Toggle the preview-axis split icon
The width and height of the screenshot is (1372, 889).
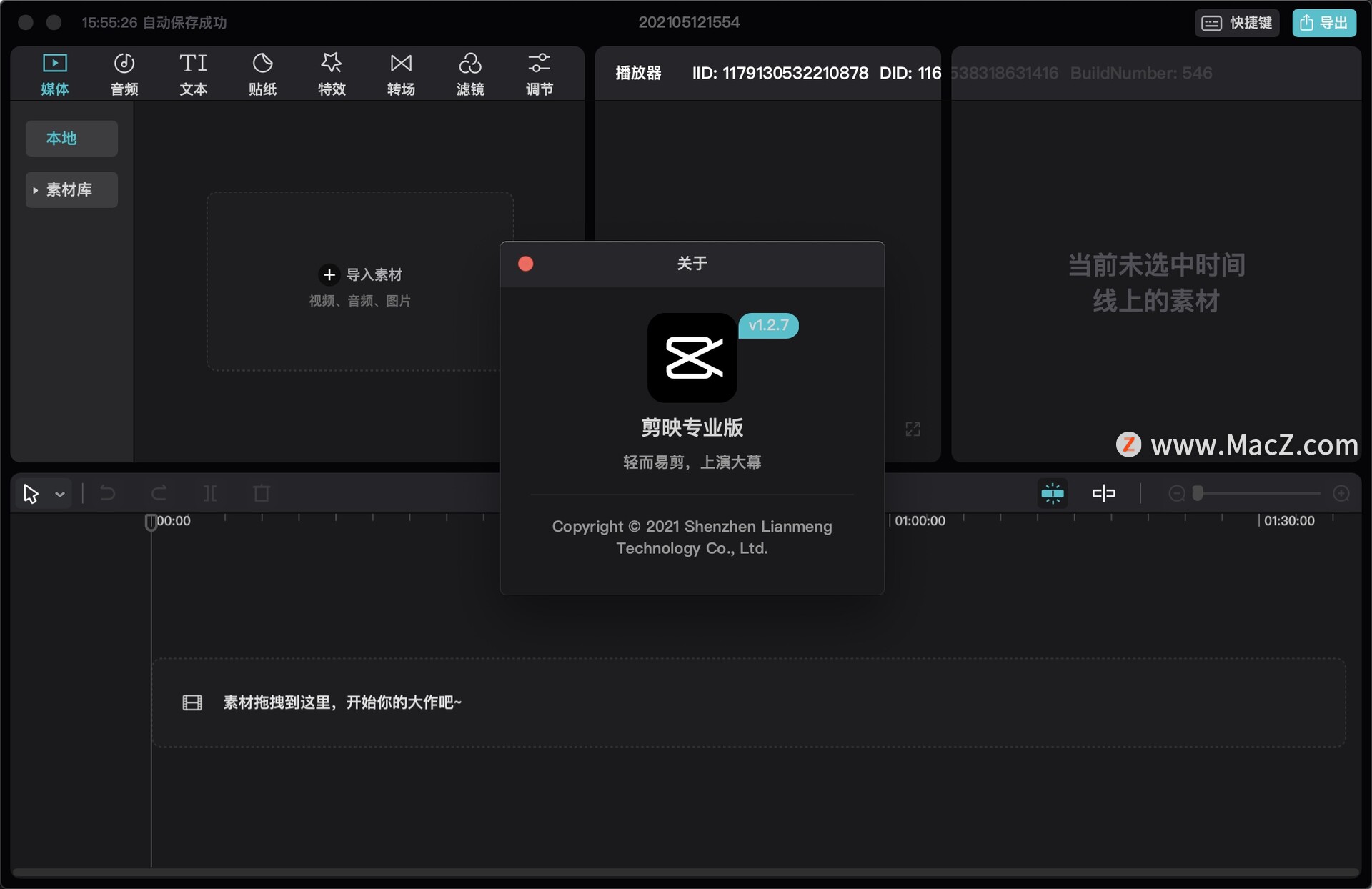pyautogui.click(x=1104, y=493)
